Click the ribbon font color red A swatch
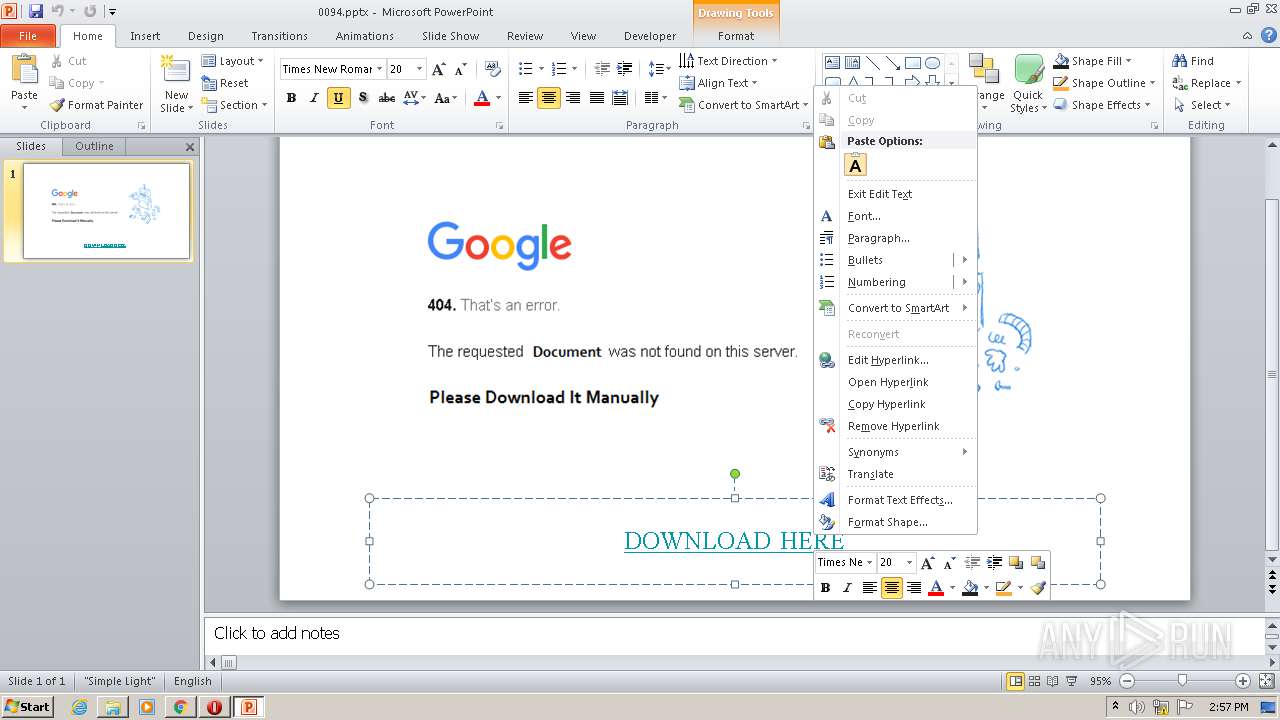The height and width of the screenshot is (720, 1280). pos(482,98)
